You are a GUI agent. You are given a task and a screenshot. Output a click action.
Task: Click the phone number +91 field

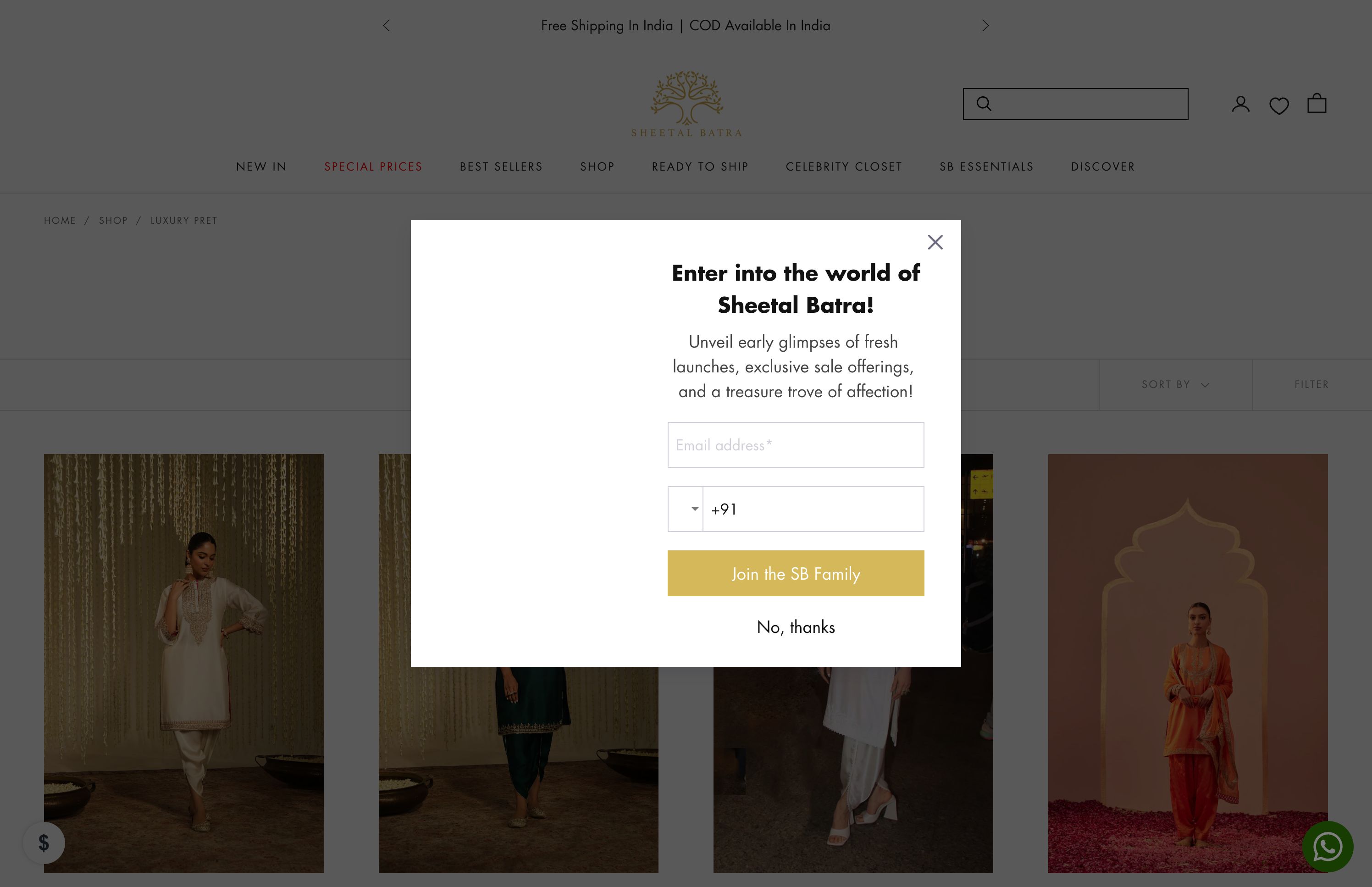(x=813, y=509)
